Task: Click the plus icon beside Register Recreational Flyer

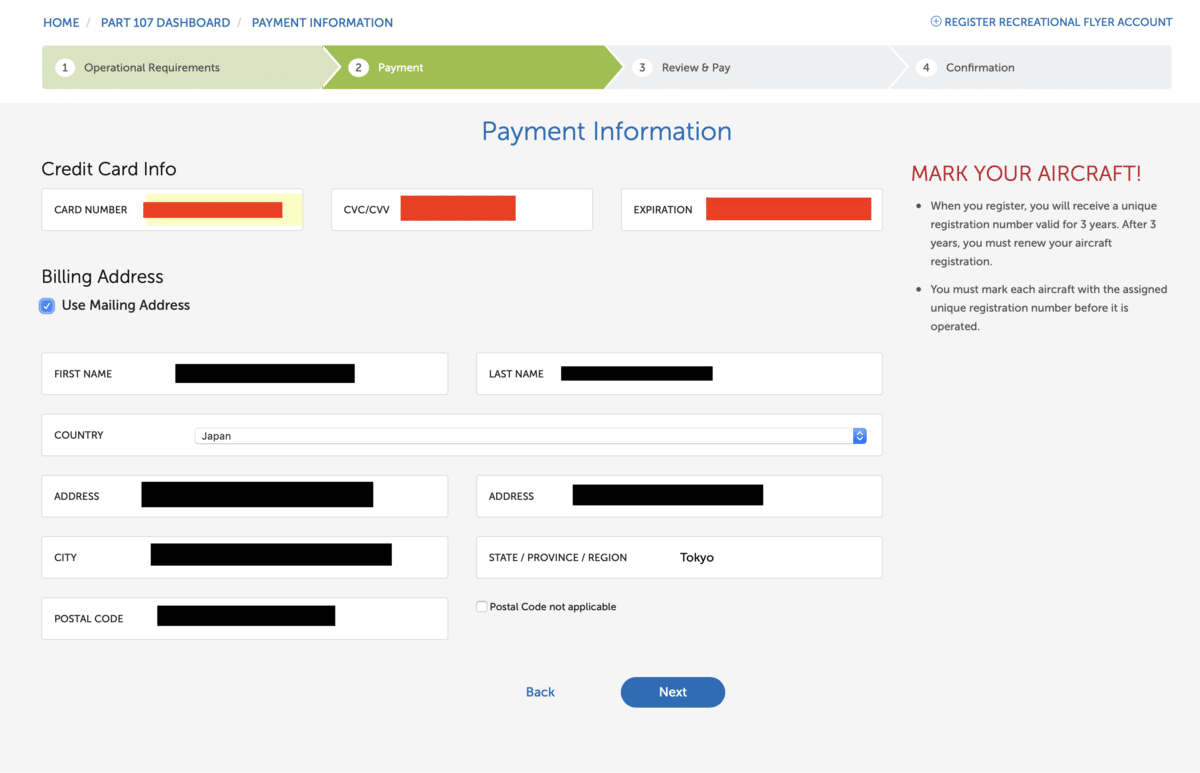Action: tap(936, 22)
